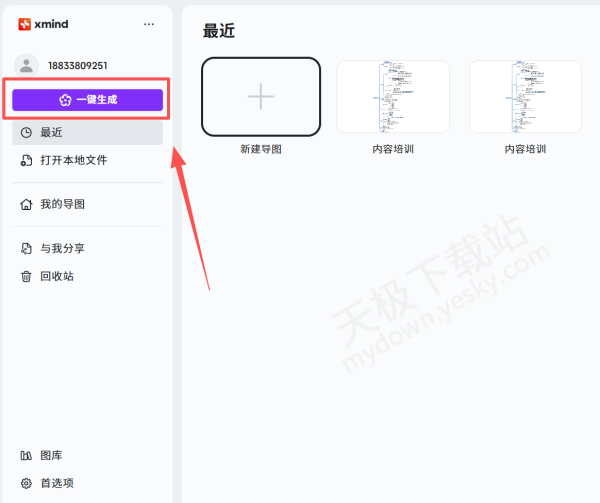Open the second 内容培训 thumbnail
The width and height of the screenshot is (600, 503).
pyautogui.click(x=526, y=96)
